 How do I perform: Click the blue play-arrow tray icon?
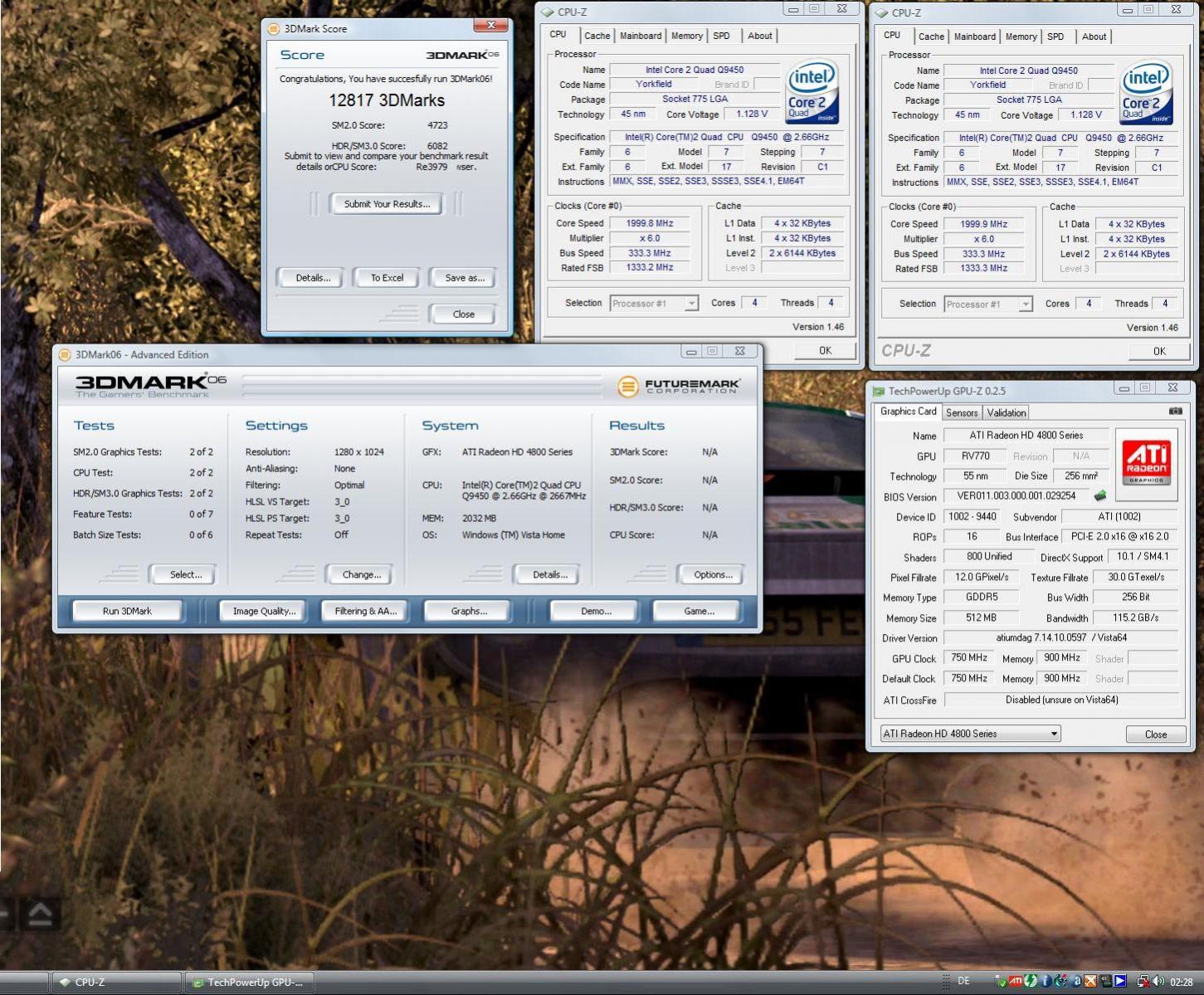pyautogui.click(x=1120, y=981)
